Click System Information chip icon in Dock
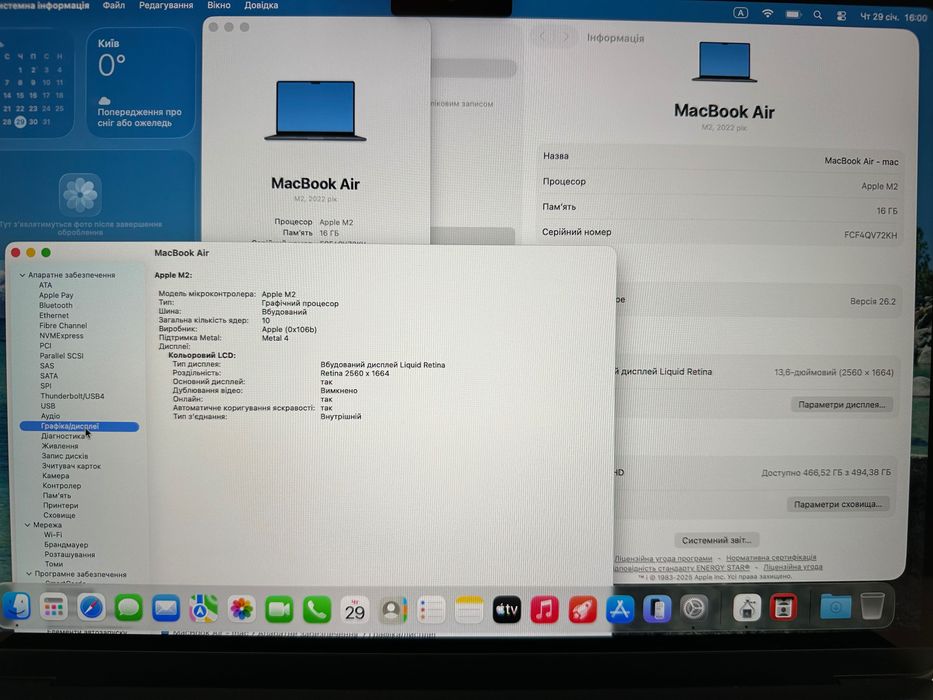Screen dimensions: 933x700 tap(747, 608)
